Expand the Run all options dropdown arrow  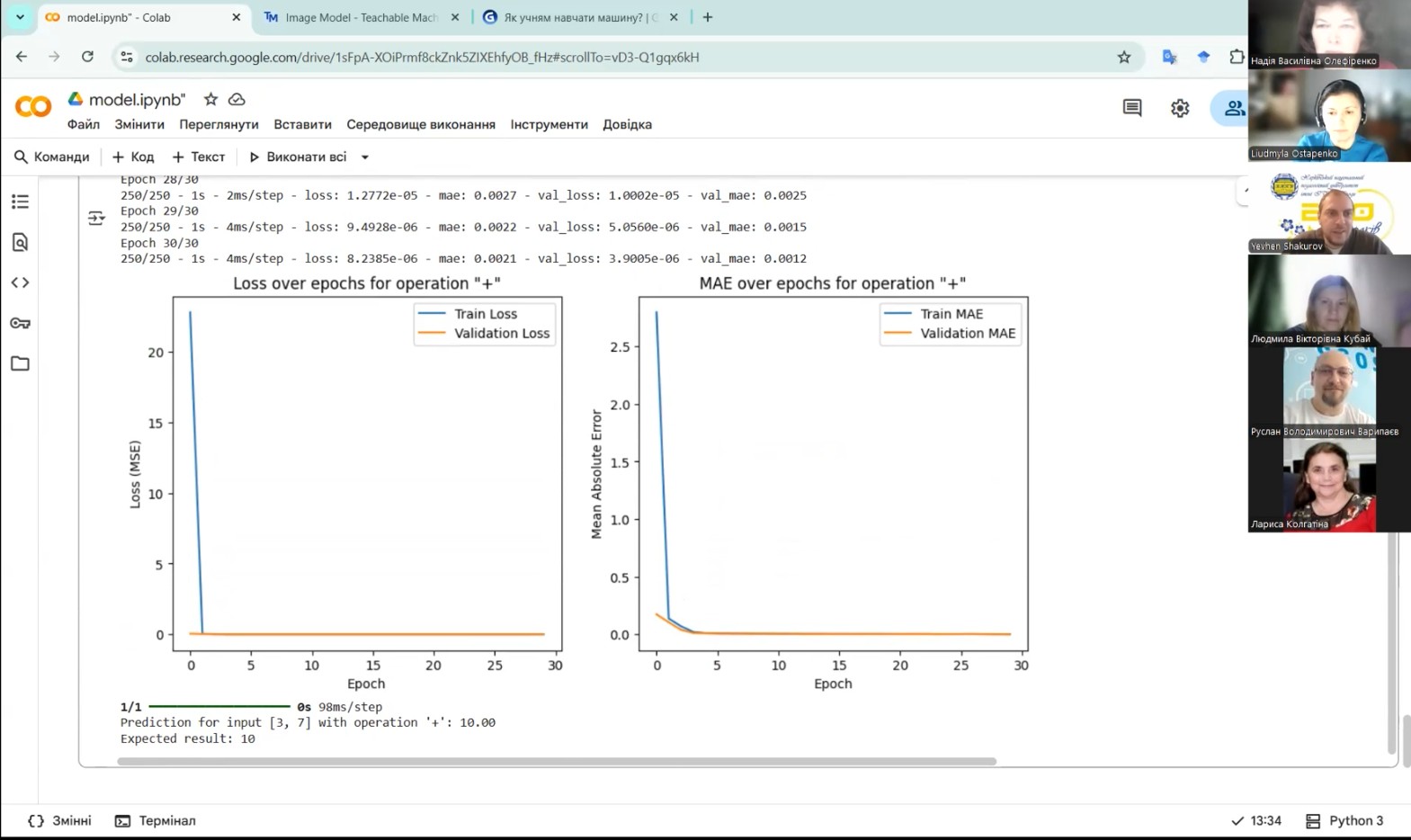click(365, 156)
